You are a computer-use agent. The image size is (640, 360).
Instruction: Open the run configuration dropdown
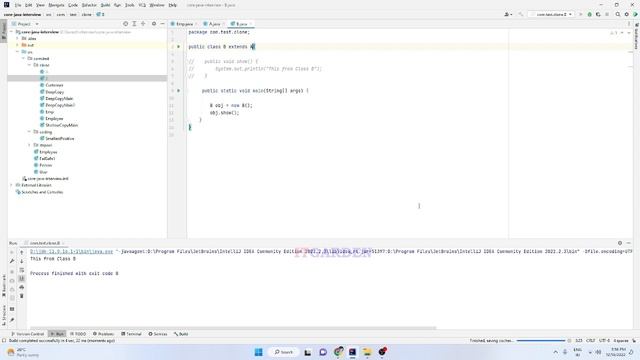click(x=551, y=14)
